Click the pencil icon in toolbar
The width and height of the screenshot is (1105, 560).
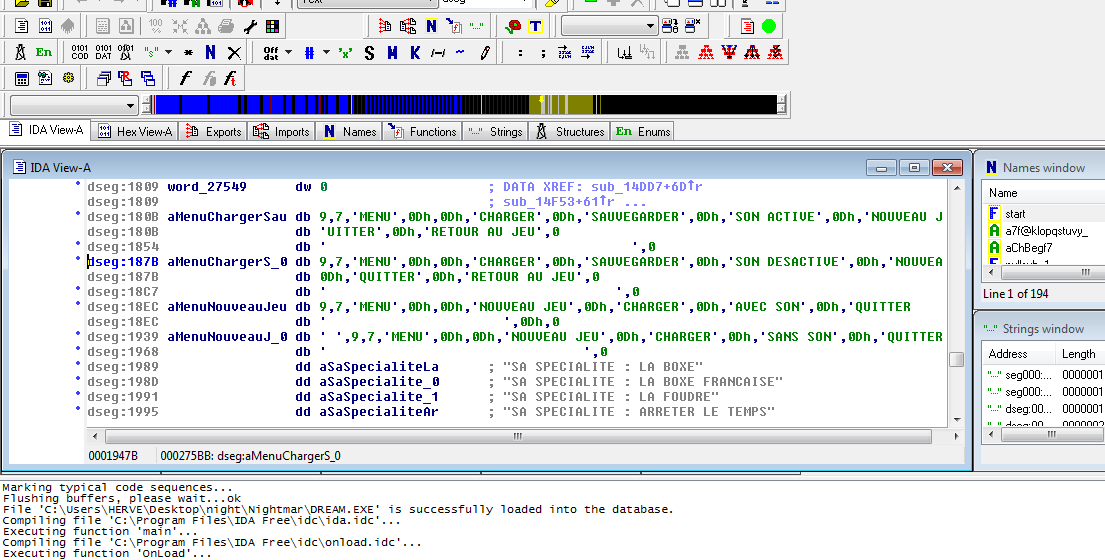(484, 53)
